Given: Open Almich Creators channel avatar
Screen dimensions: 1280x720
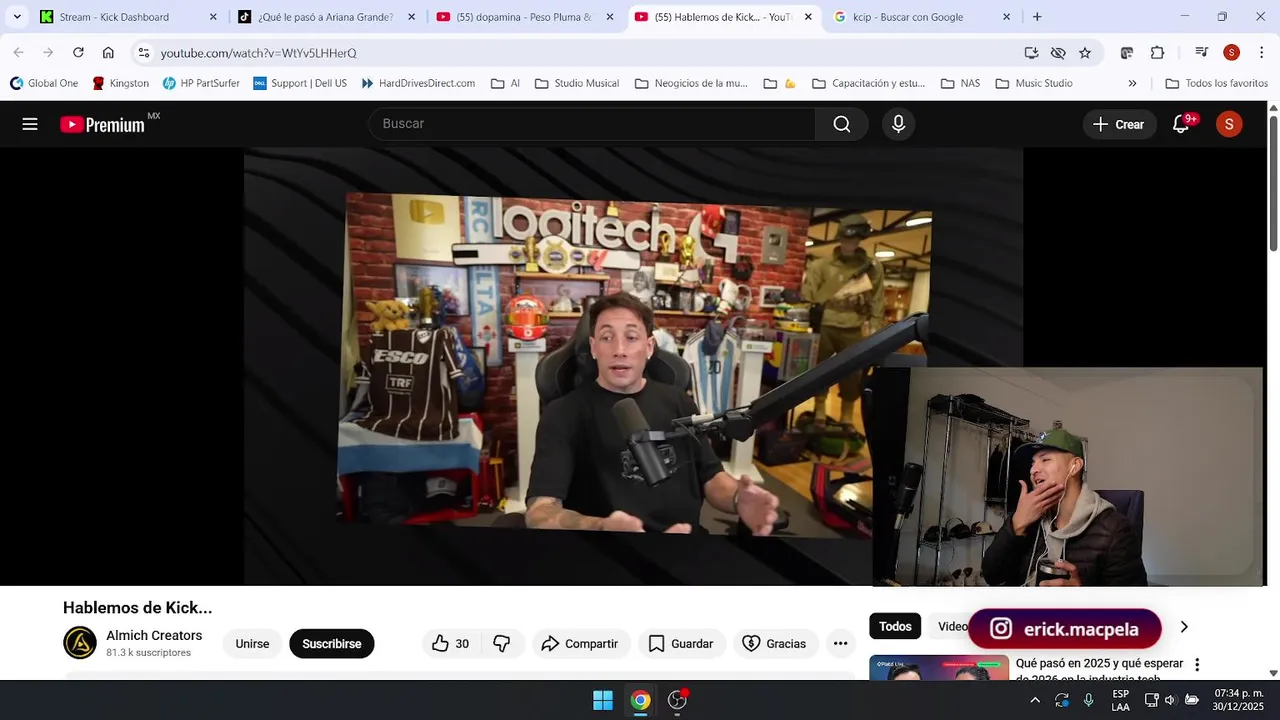Looking at the screenshot, I should pyautogui.click(x=80, y=643).
